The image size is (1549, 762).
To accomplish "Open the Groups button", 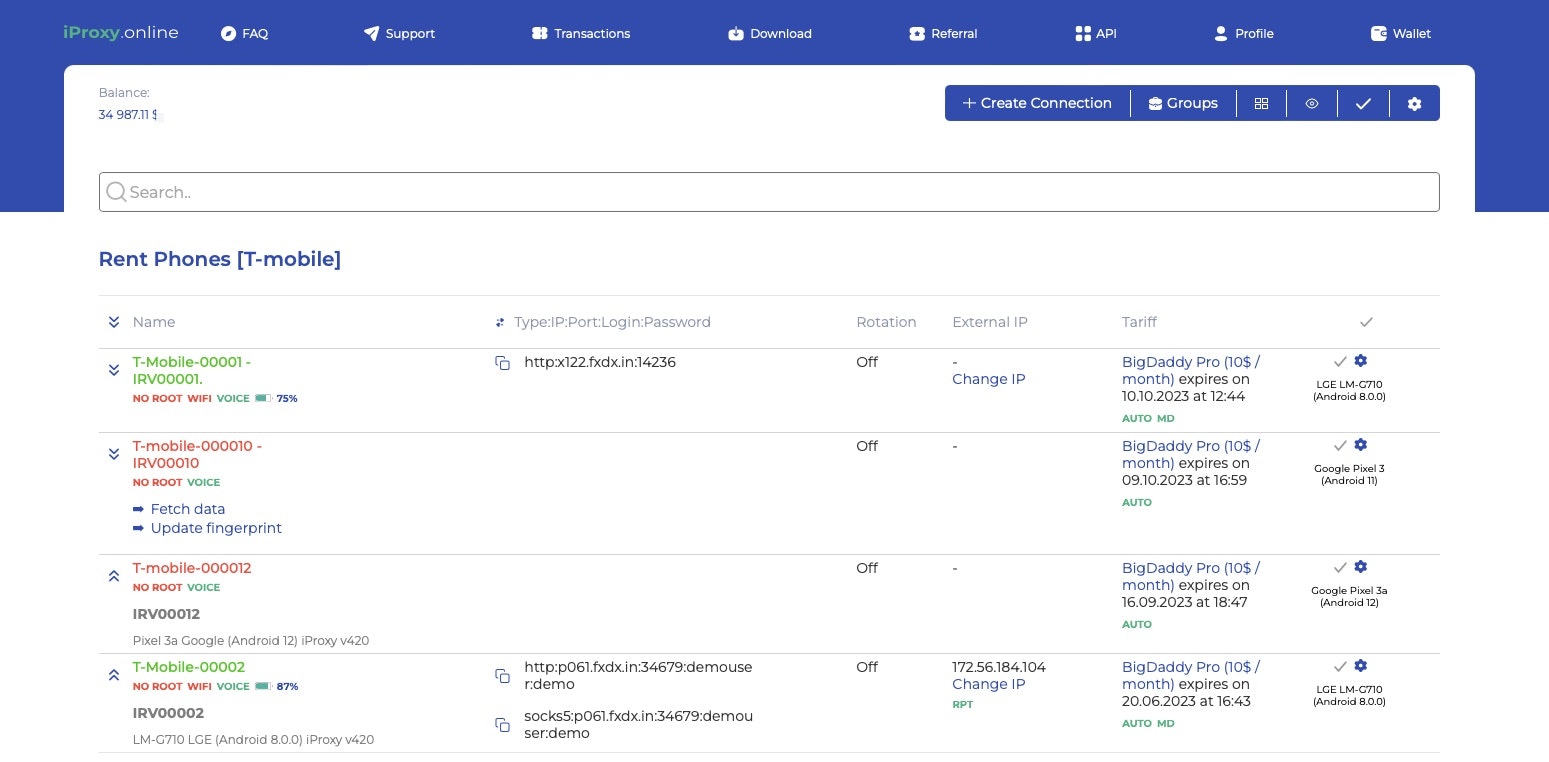I will pos(1183,103).
